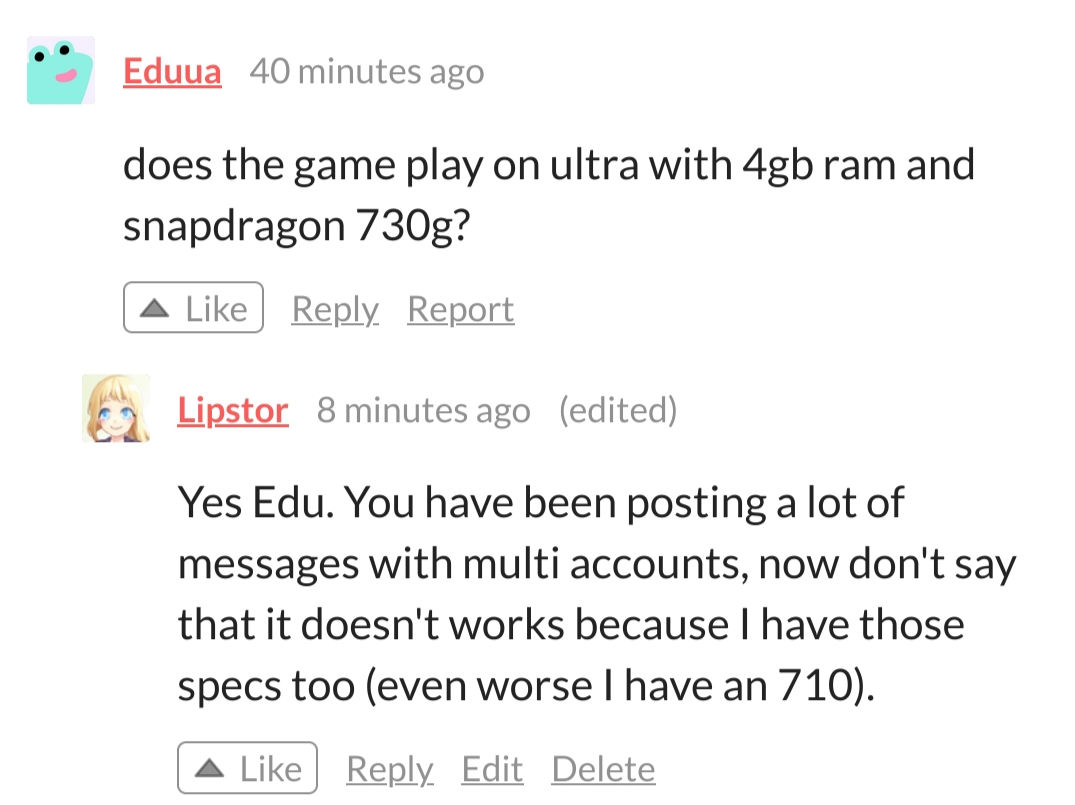Open the Lipstor username profile link
This screenshot has width=1075, height=805.
pyautogui.click(x=233, y=410)
